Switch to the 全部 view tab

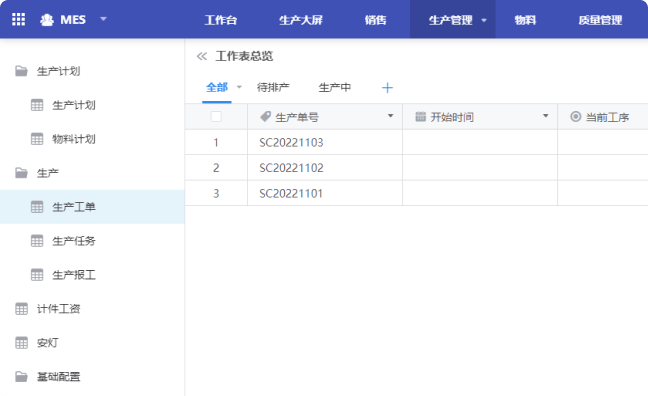[217, 87]
